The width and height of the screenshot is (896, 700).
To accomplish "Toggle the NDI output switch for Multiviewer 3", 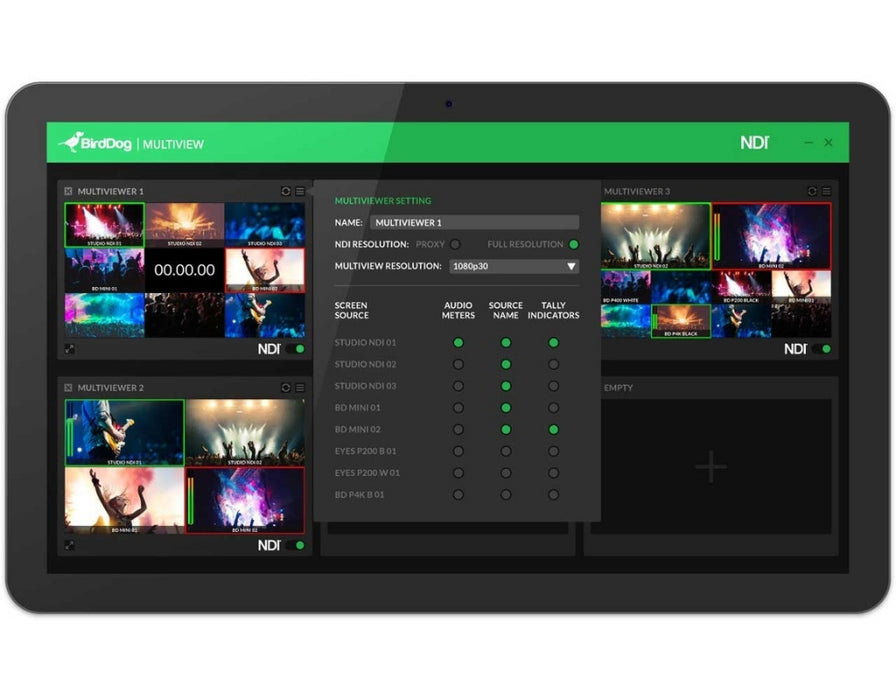I will tap(821, 349).
